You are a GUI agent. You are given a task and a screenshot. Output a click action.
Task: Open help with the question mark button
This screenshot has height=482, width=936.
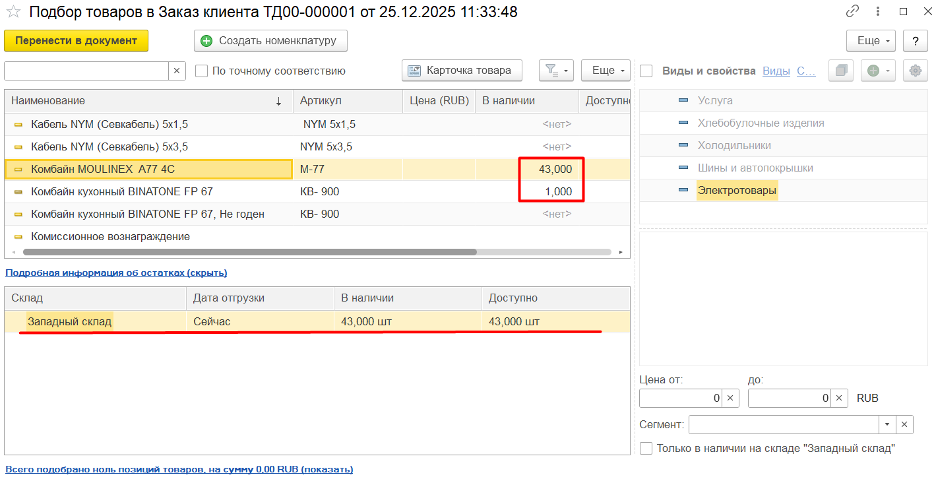[915, 41]
